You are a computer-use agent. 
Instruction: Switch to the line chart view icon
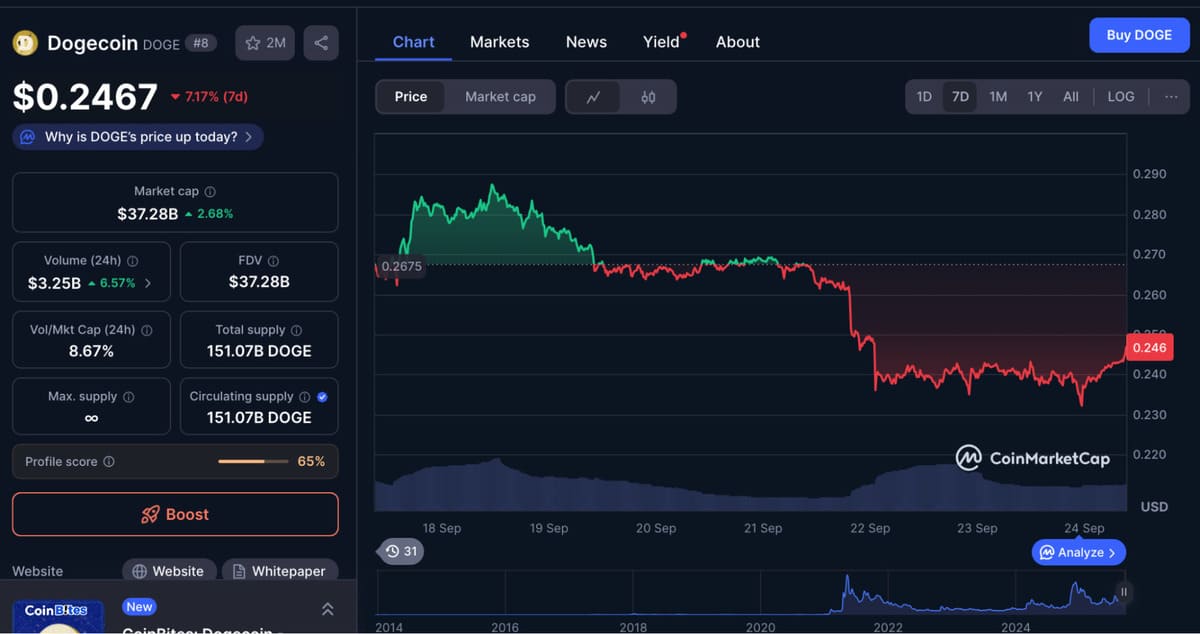[x=593, y=97]
